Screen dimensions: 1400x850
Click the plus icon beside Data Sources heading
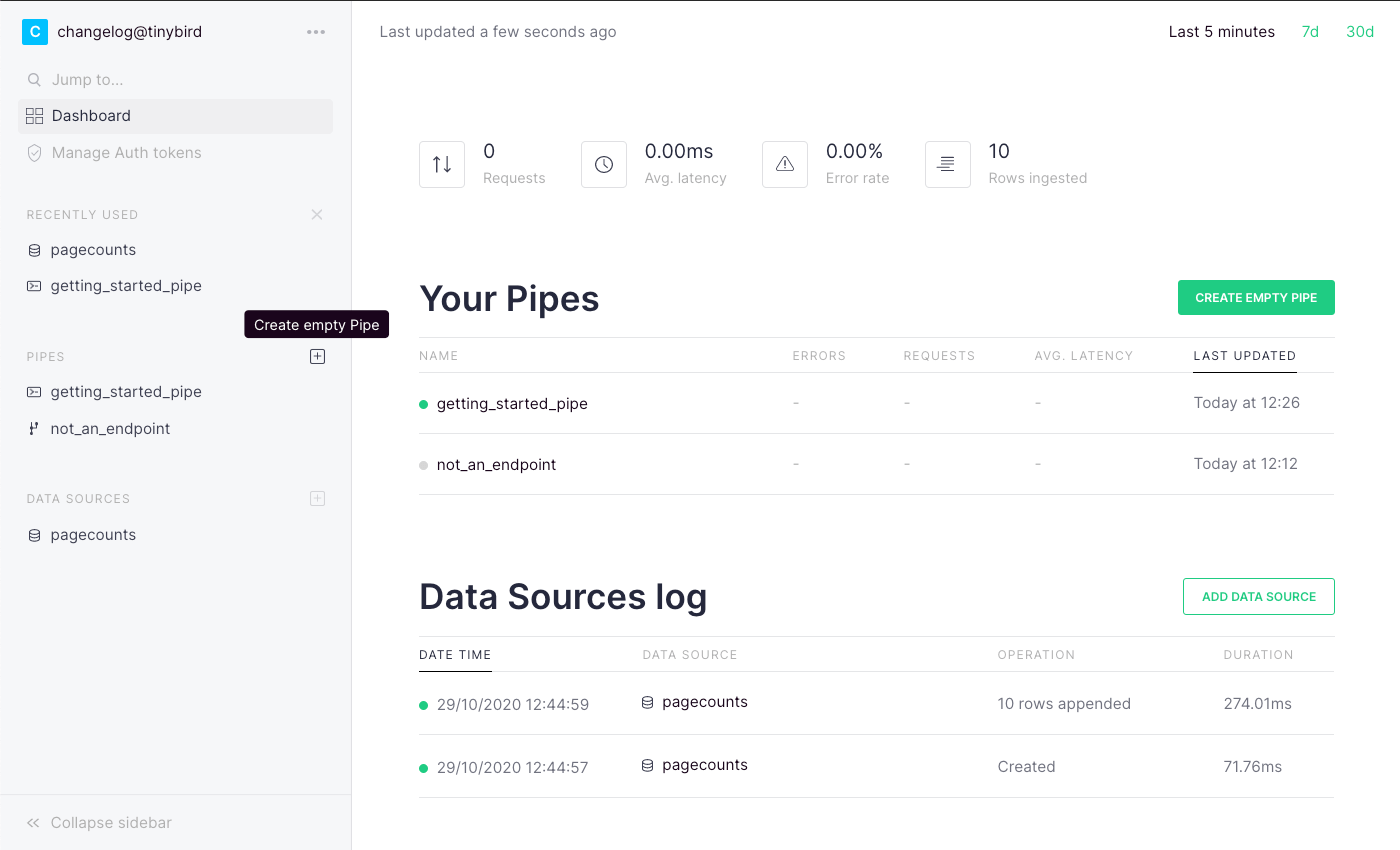click(x=317, y=499)
